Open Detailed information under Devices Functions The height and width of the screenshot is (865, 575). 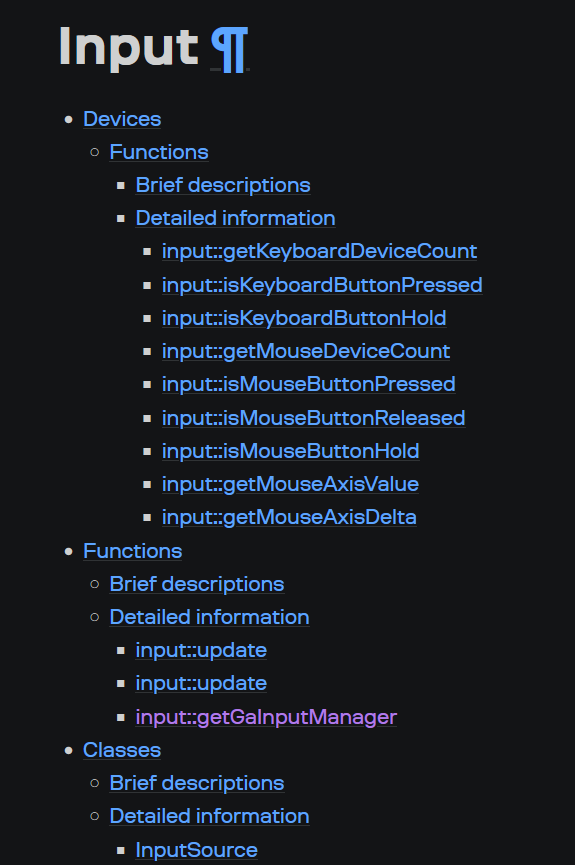coord(236,218)
